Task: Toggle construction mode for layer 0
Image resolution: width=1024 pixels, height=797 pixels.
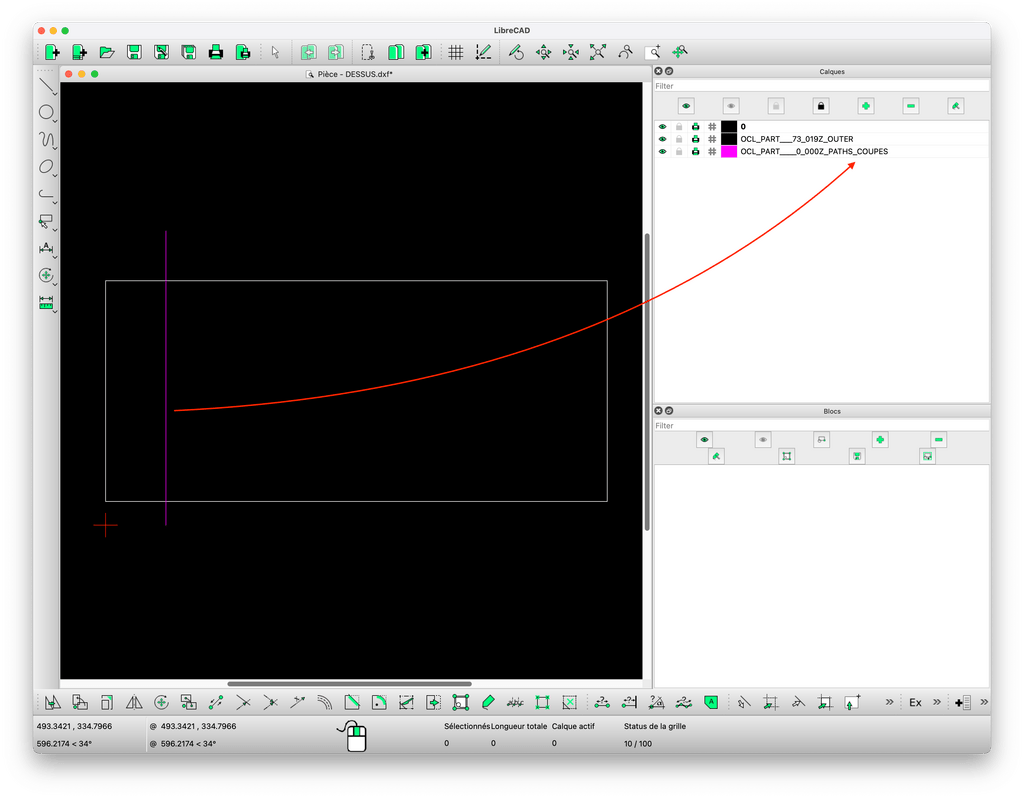Action: coord(712,127)
